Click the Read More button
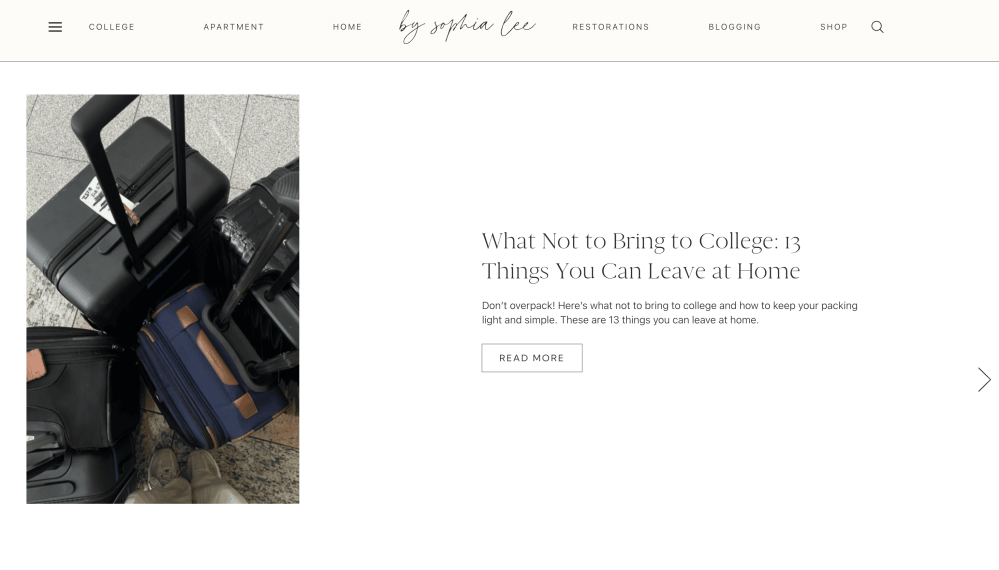The image size is (999, 570). (x=532, y=358)
